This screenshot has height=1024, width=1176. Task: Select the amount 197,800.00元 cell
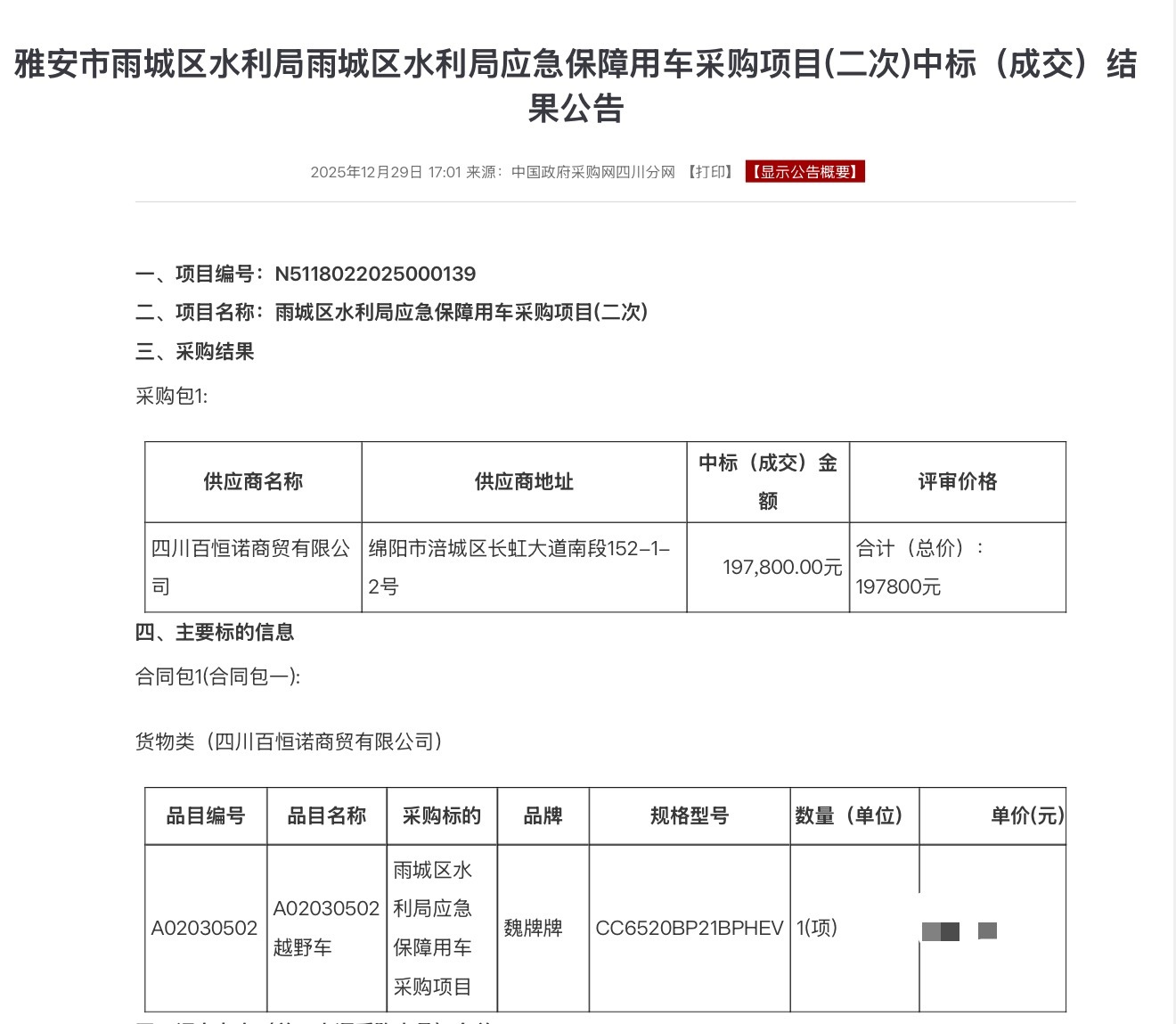(767, 567)
